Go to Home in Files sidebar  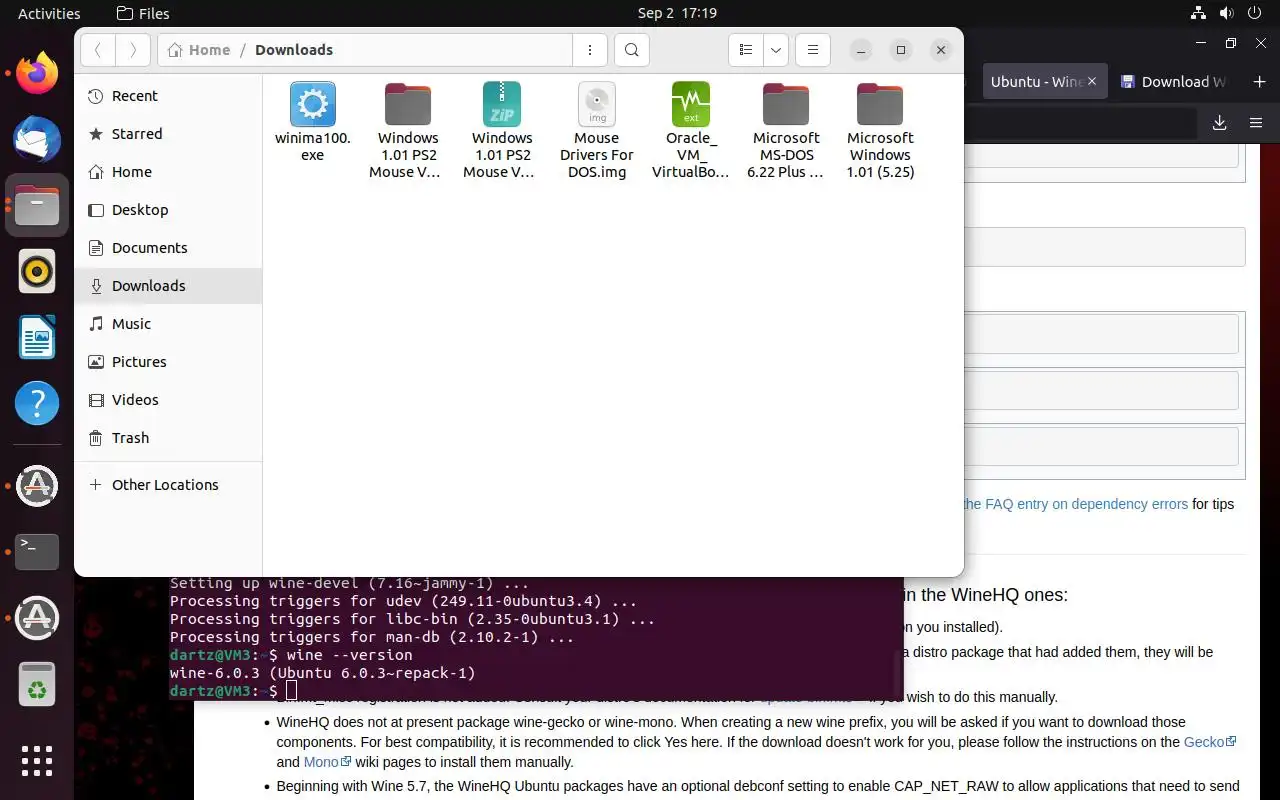tap(168, 172)
